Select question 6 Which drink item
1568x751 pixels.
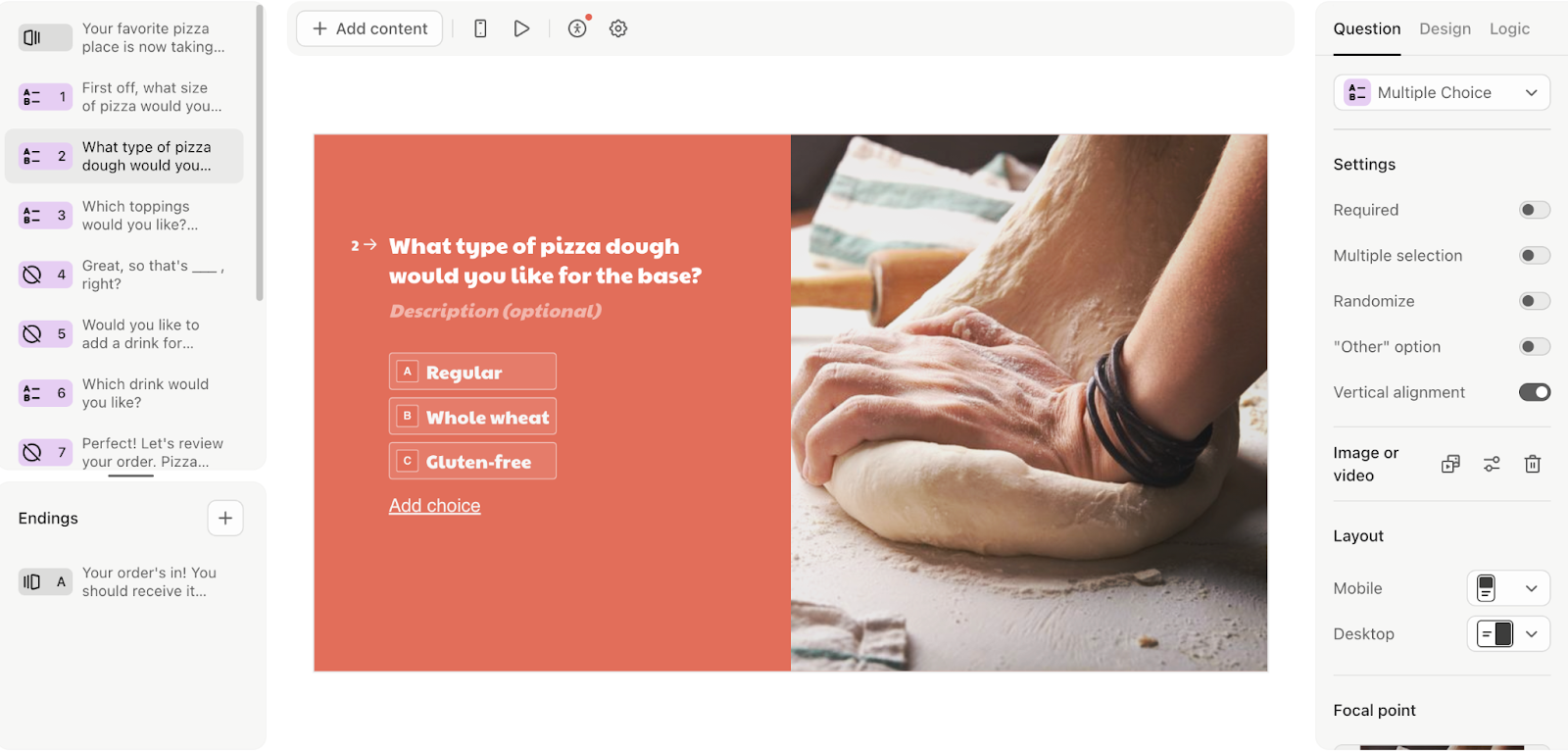pyautogui.click(x=124, y=393)
